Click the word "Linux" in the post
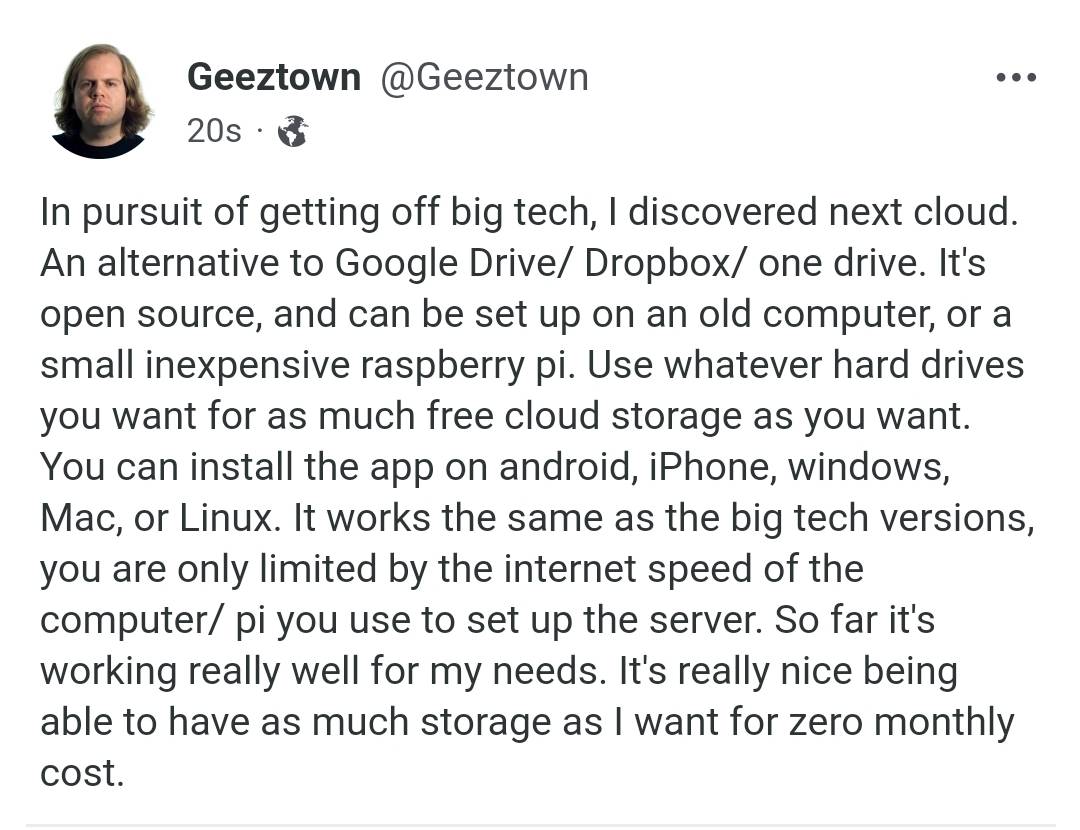 227,518
